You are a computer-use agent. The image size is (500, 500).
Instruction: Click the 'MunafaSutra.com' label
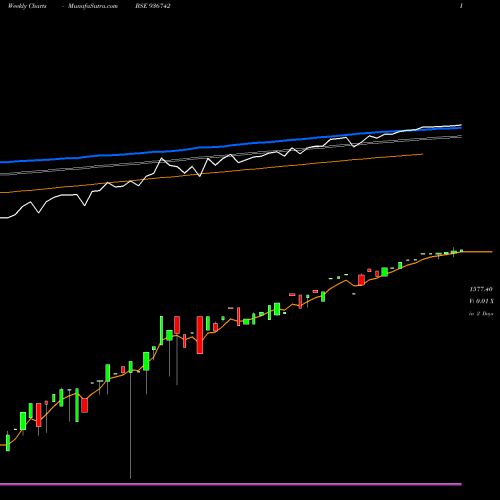(x=93, y=6)
